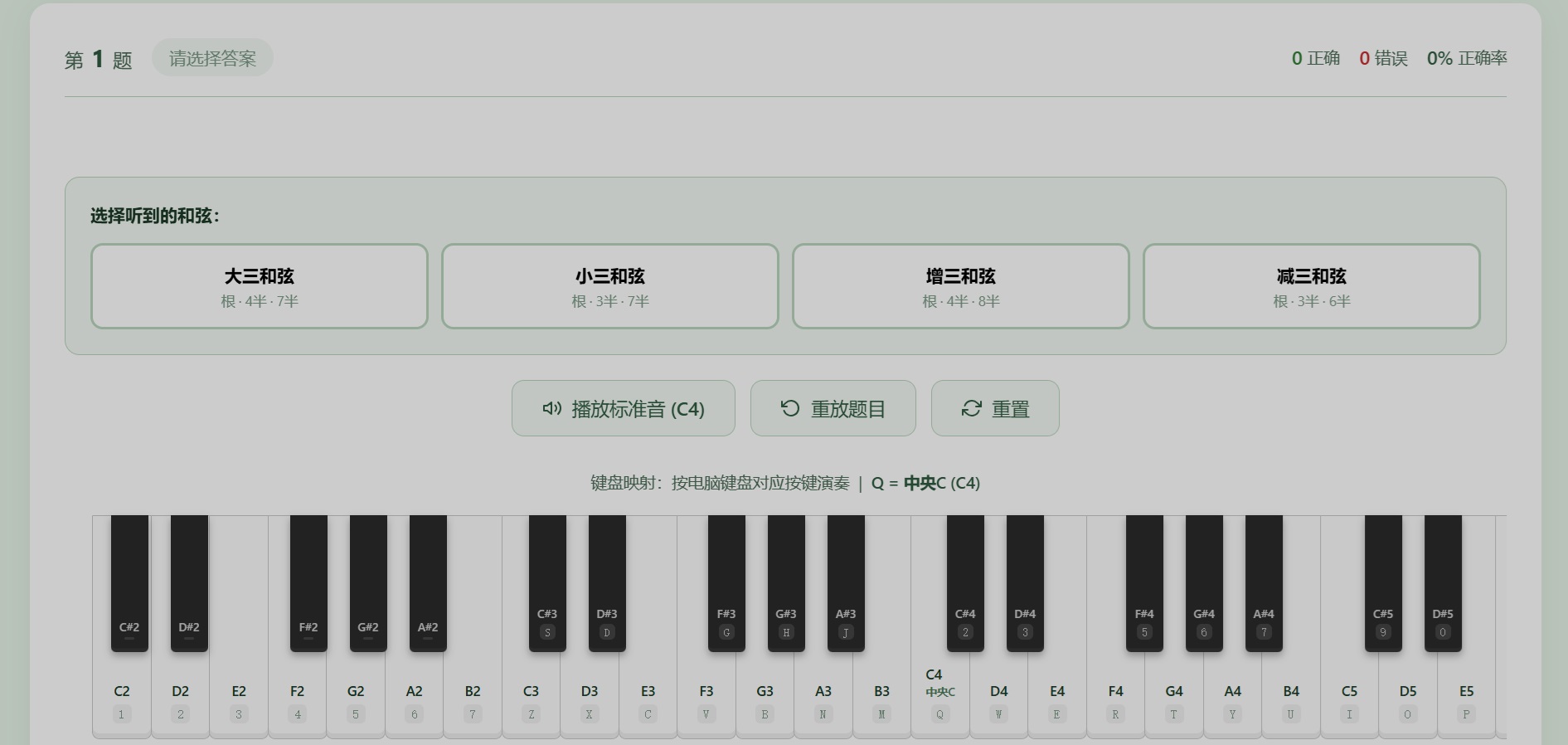The height and width of the screenshot is (745, 1568).
Task: Reset the quiz with 重置 button
Action: click(995, 408)
